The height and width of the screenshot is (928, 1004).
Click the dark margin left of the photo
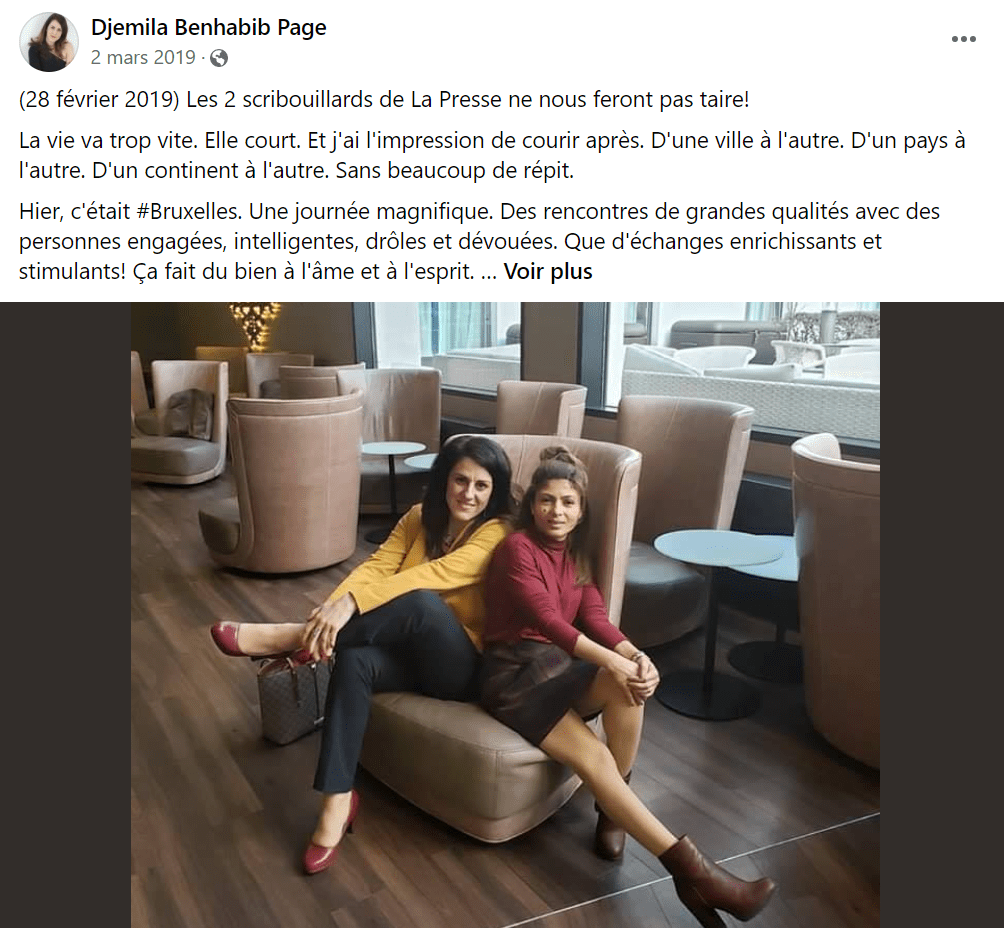pyautogui.click(x=65, y=615)
